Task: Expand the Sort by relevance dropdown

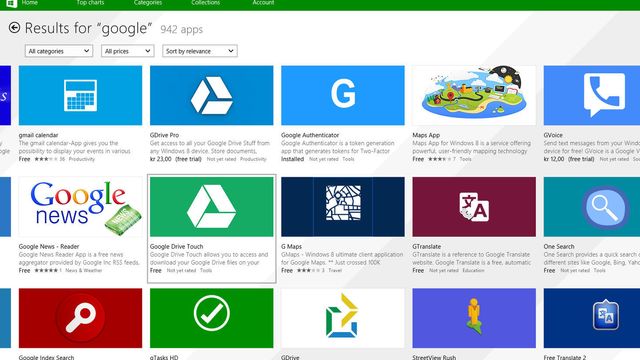Action: [x=200, y=51]
